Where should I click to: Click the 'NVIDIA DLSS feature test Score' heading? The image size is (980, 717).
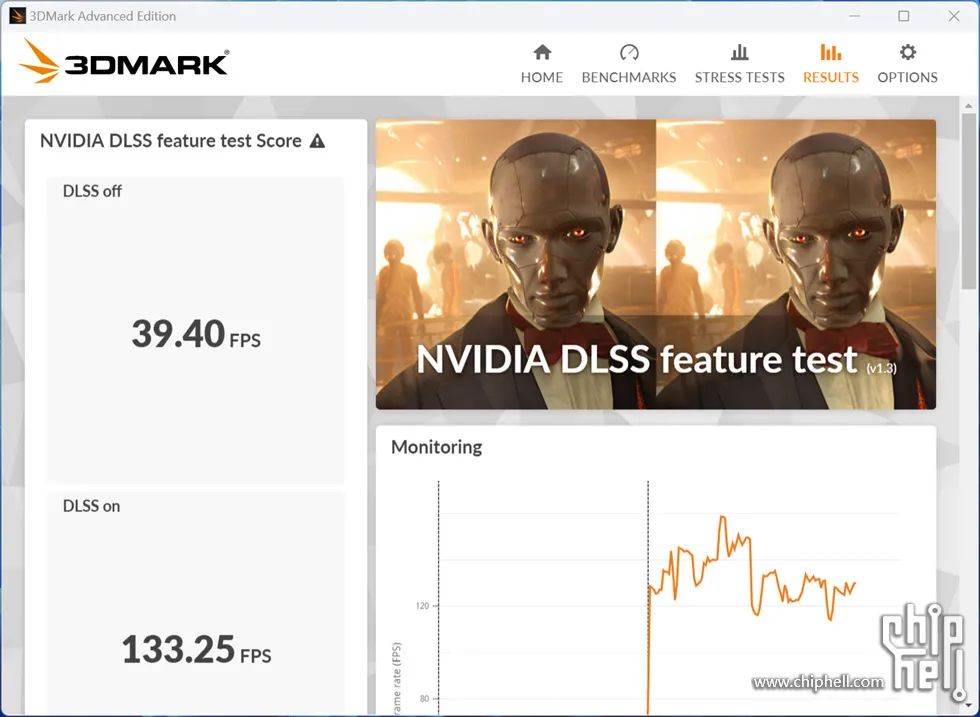coord(171,141)
